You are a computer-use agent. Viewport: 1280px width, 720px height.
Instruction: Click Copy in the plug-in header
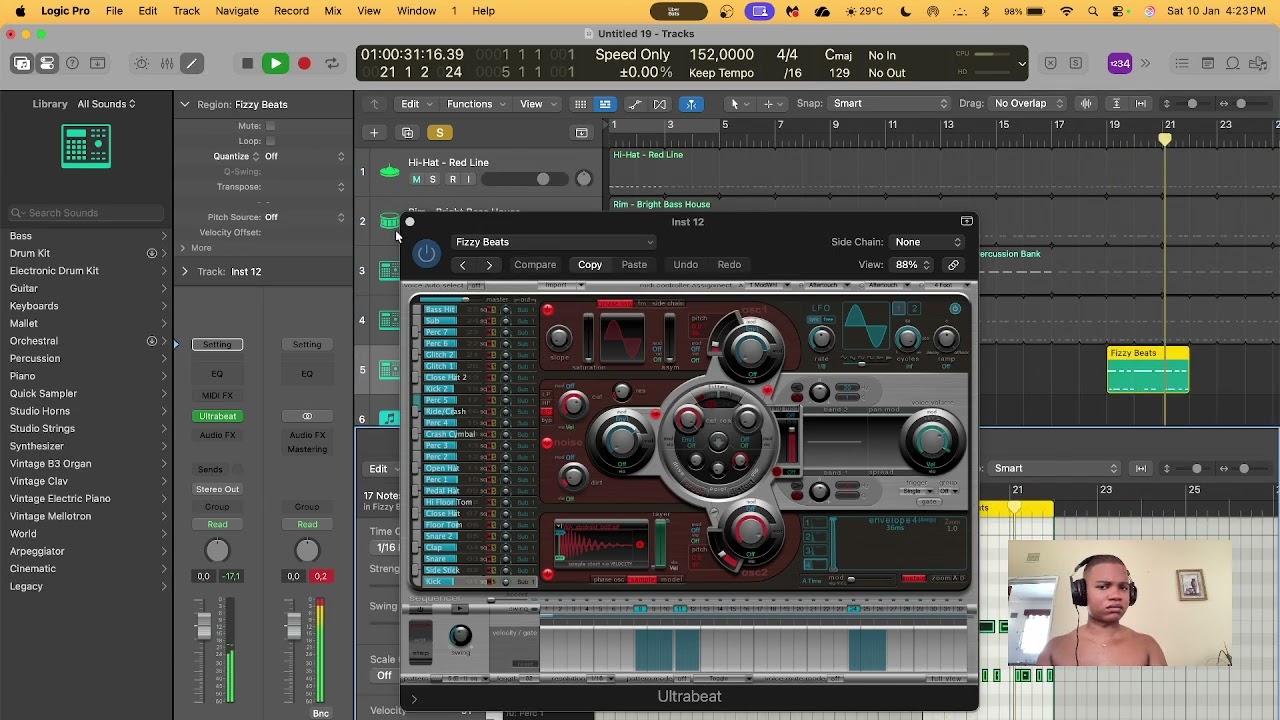[x=590, y=265]
